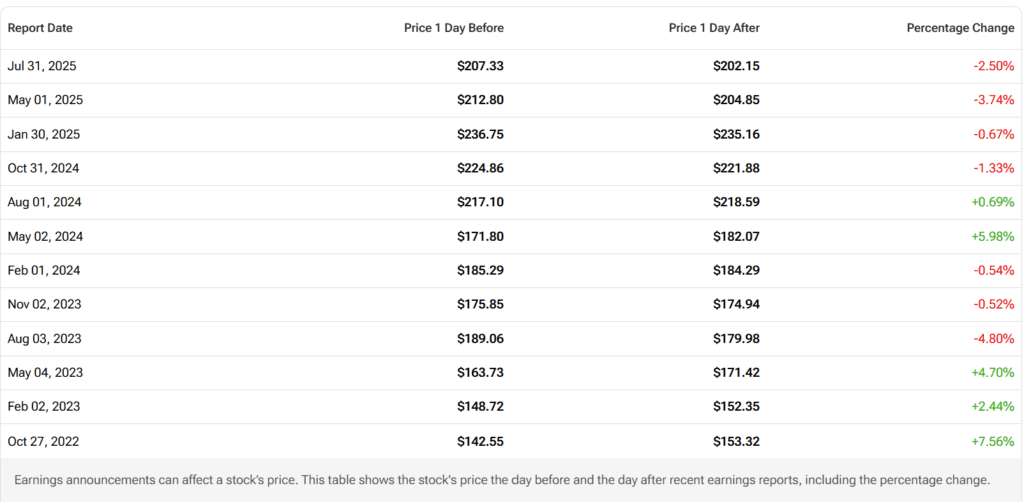Click the -3.74% percentage change value
The height and width of the screenshot is (502, 1024).
993,100
